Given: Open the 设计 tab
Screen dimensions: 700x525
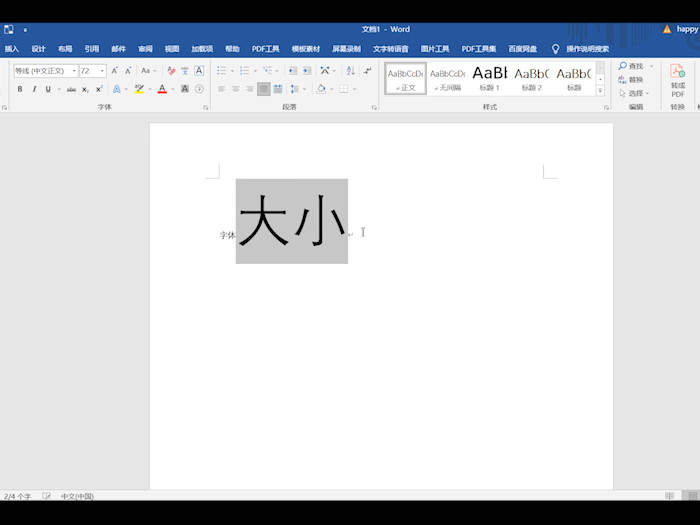Looking at the screenshot, I should (x=38, y=49).
